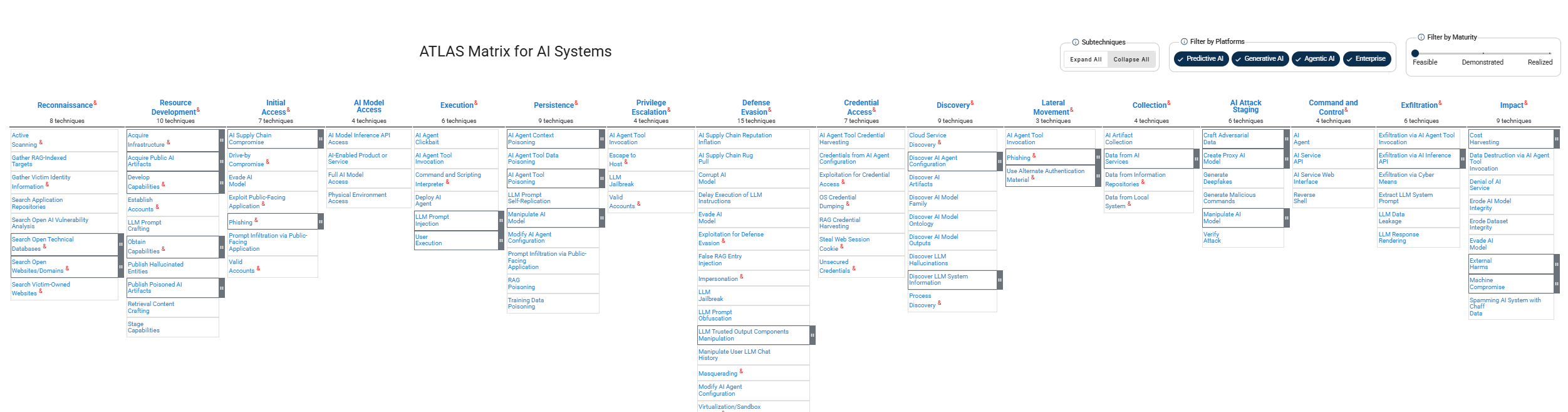Click the Collapse All button

coord(1131,60)
